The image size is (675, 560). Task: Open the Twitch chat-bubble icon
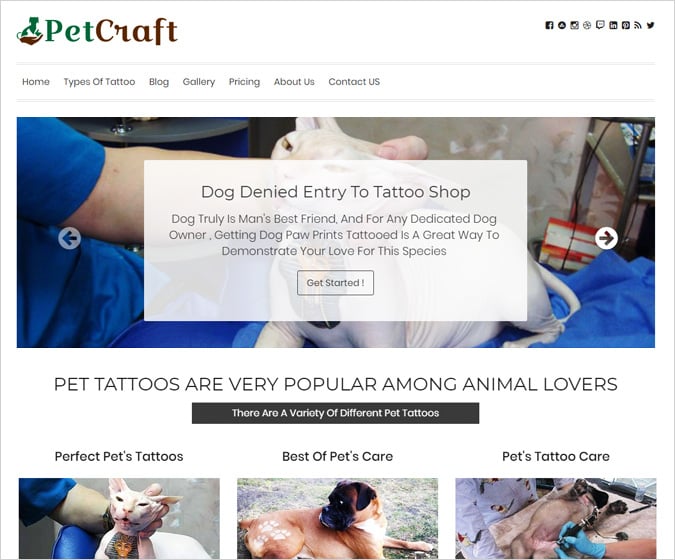pyautogui.click(x=600, y=25)
